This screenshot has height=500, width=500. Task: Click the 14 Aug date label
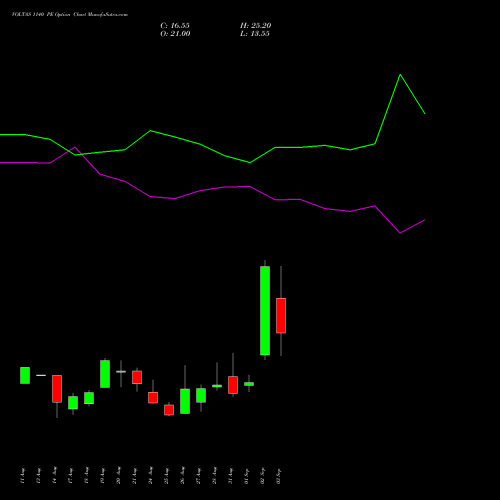coord(55,476)
